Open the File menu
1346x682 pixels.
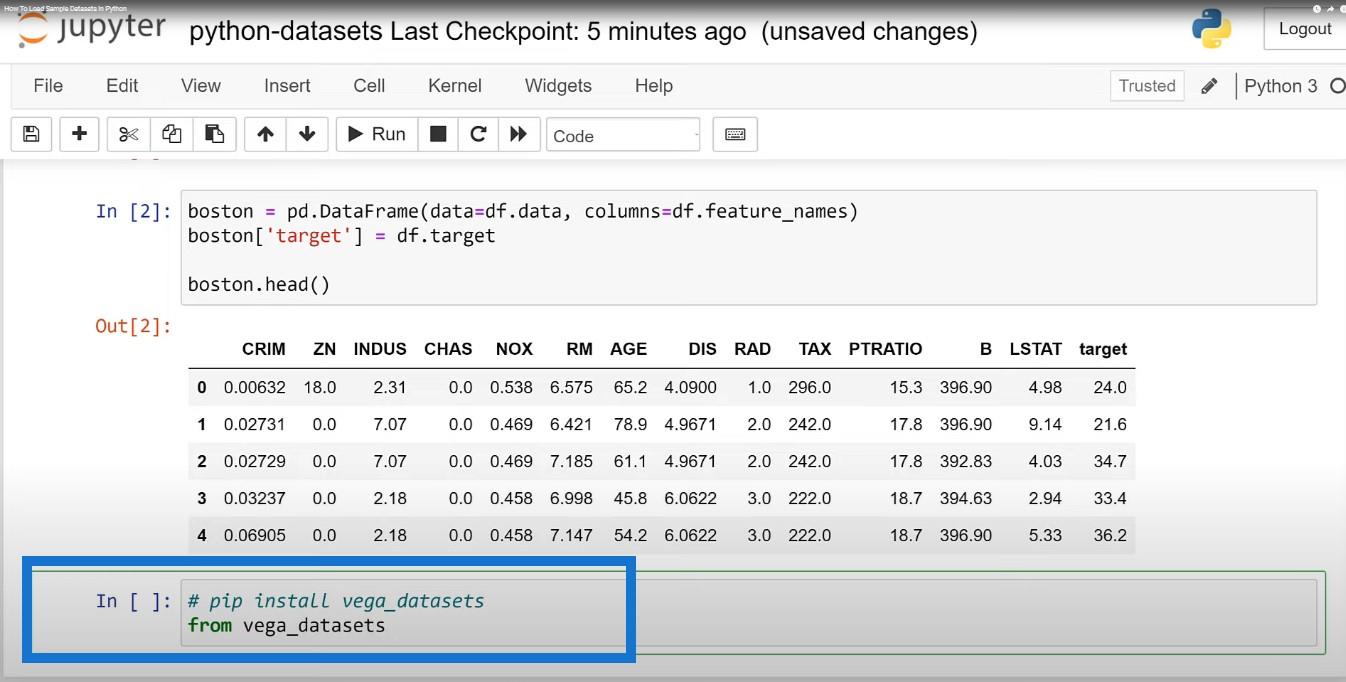coord(48,86)
